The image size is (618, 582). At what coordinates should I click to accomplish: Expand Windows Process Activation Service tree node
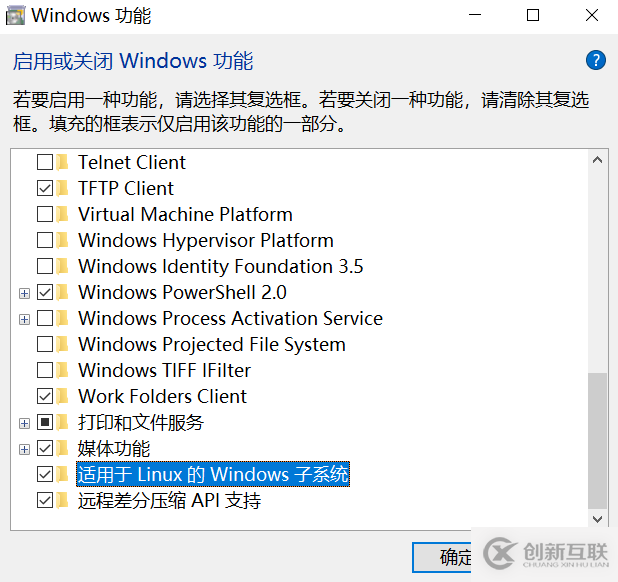[24, 319]
